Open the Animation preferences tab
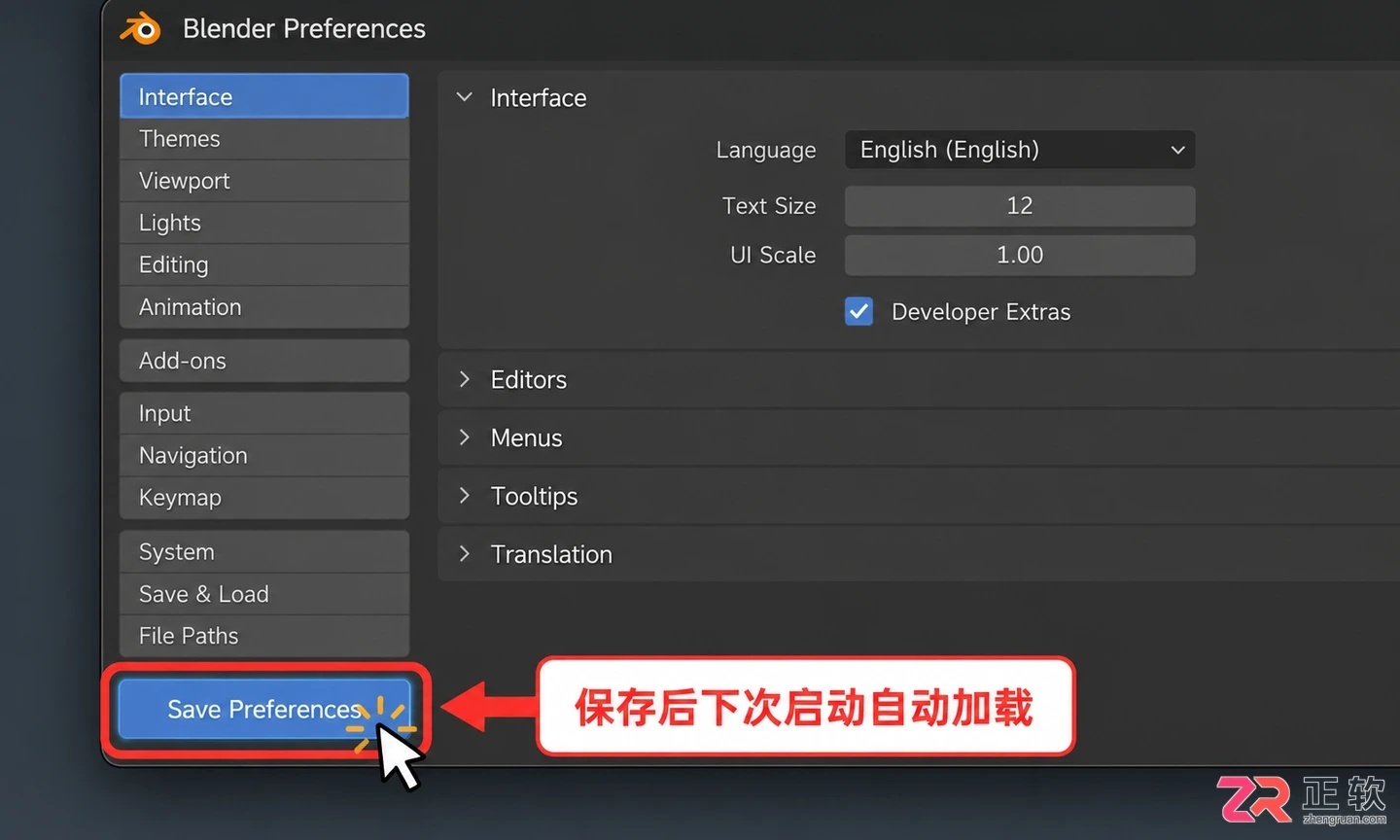 [264, 307]
